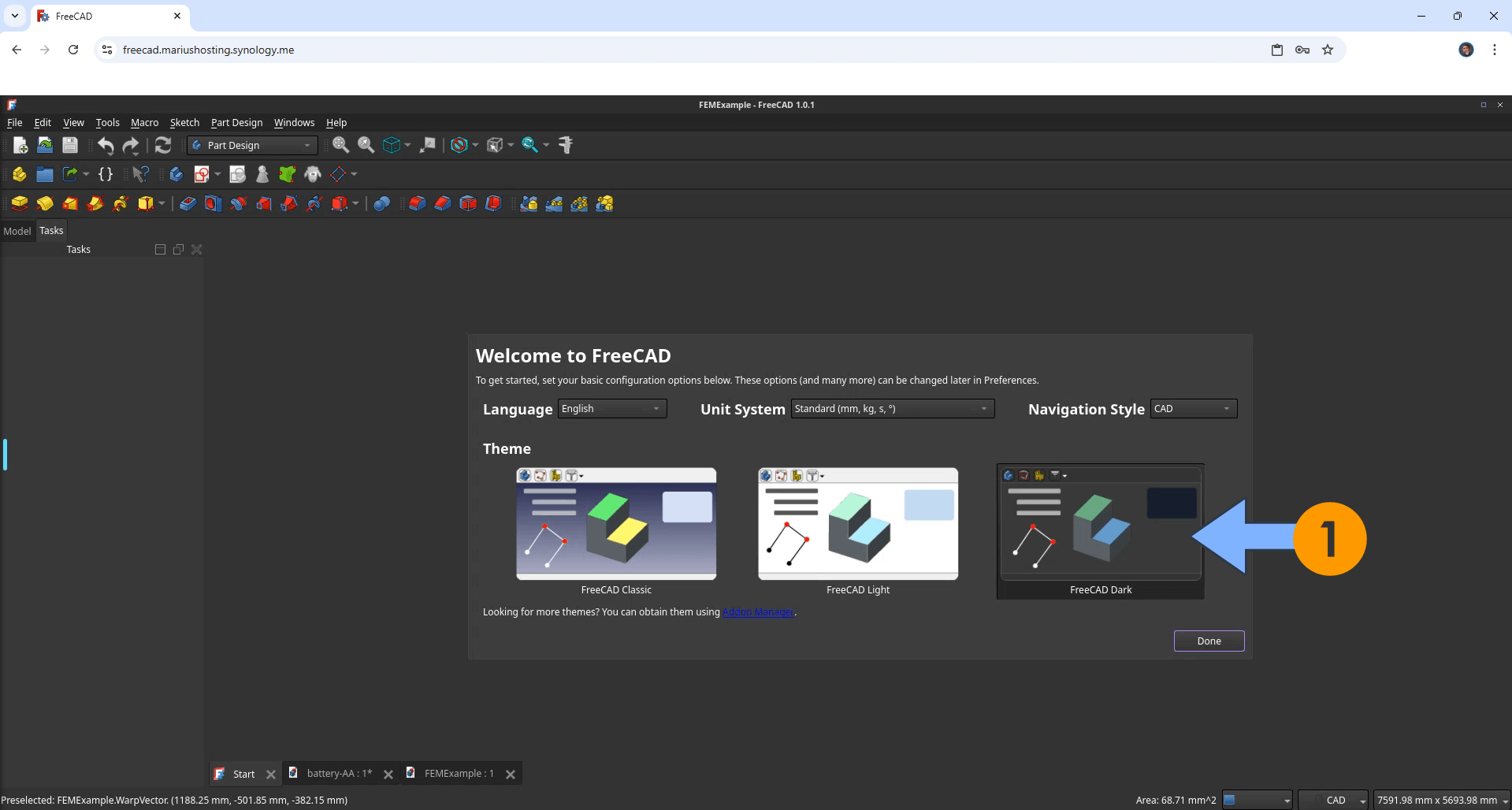Open the Edit menu
The width and height of the screenshot is (1512, 810).
pos(43,123)
